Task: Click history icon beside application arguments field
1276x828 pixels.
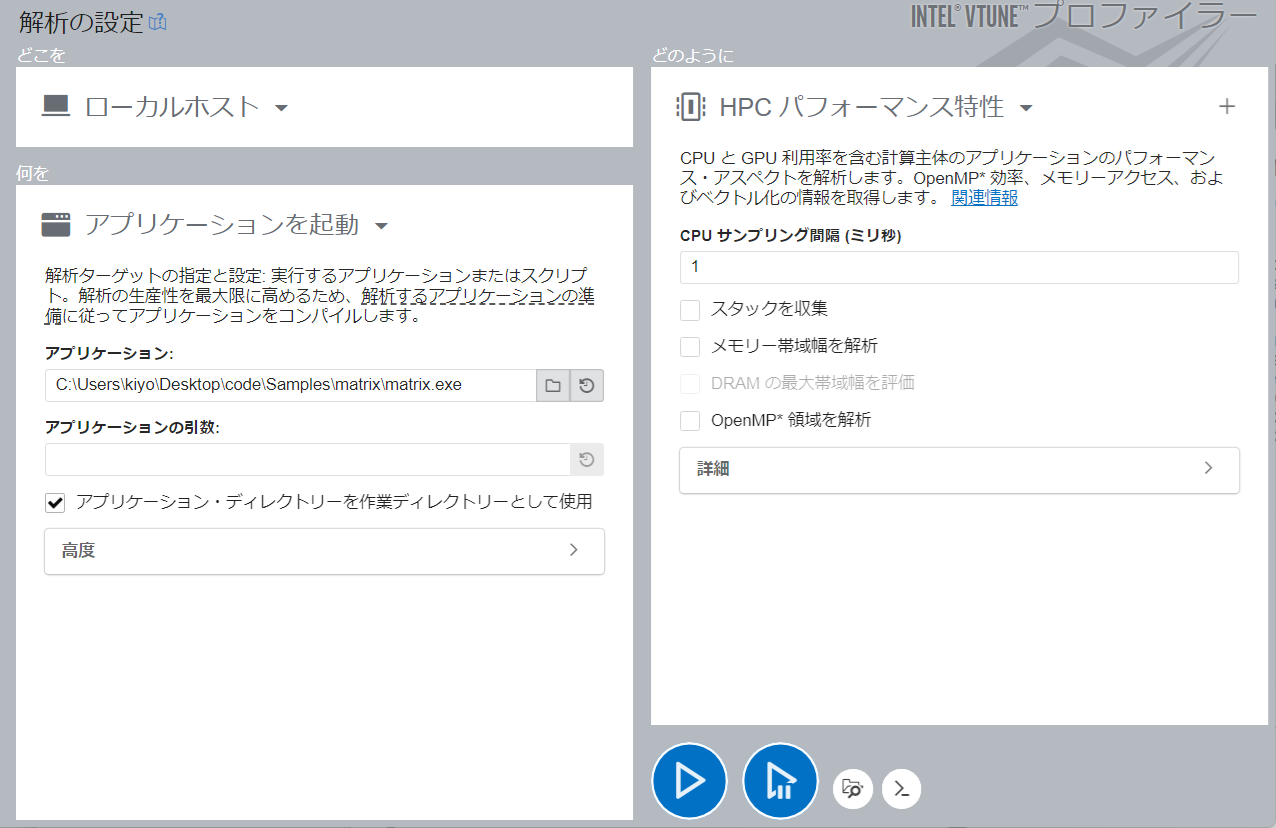Action: pyautogui.click(x=587, y=460)
